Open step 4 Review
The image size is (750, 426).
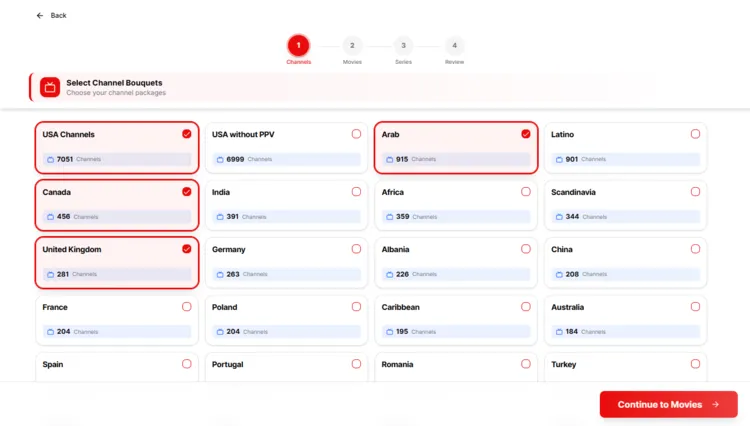[454, 46]
